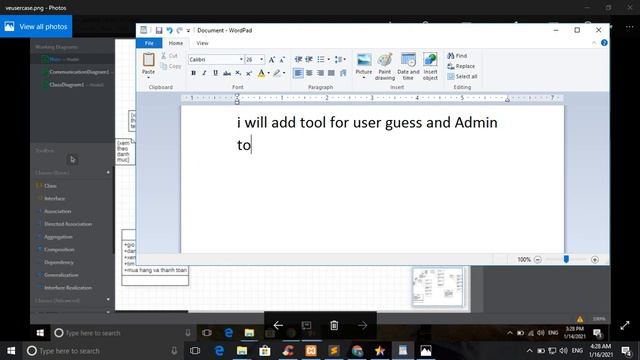640x360 pixels.
Task: Select Align text left
Action: coord(298,73)
